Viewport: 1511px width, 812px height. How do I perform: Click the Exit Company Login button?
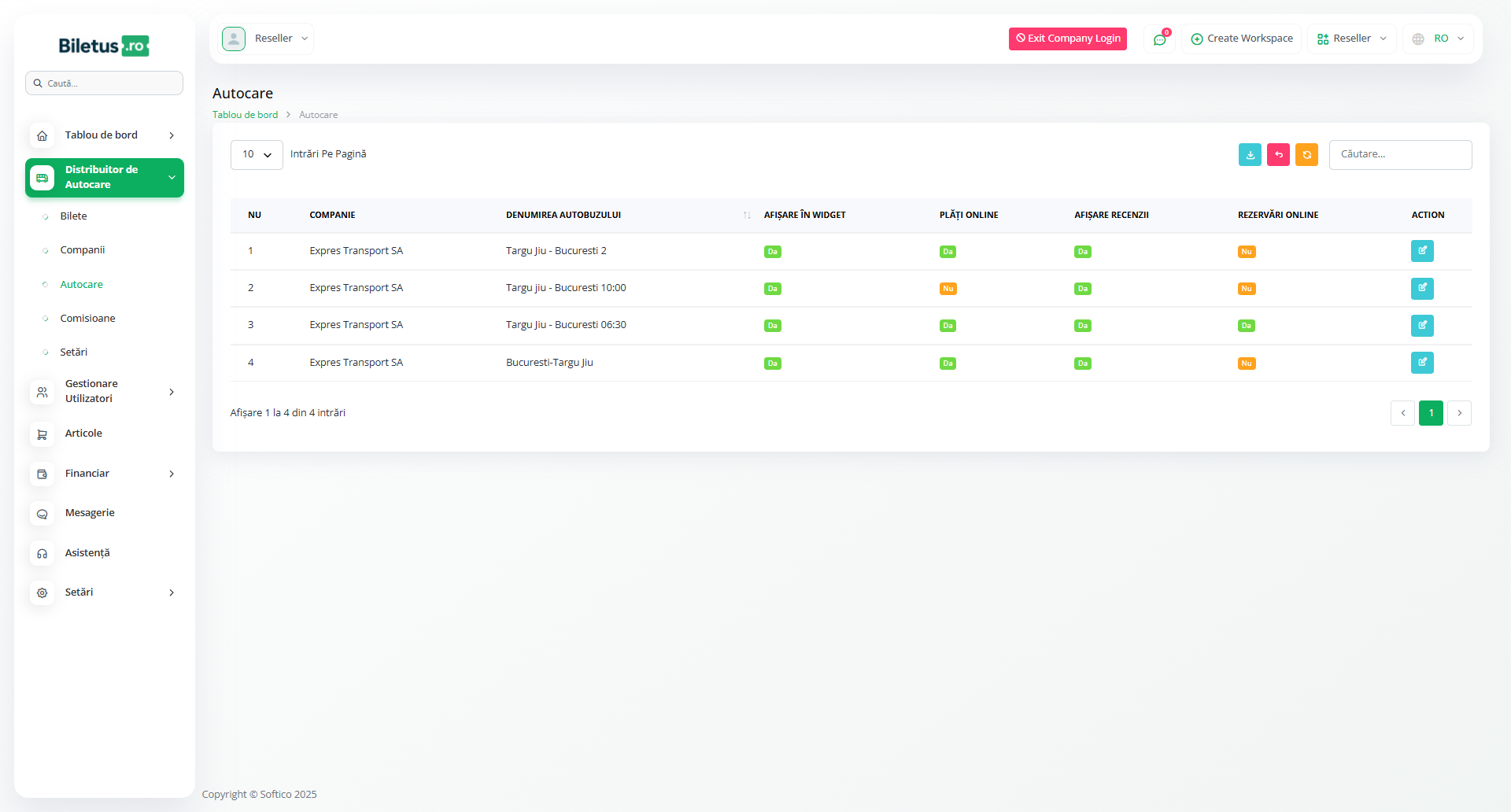(x=1067, y=39)
